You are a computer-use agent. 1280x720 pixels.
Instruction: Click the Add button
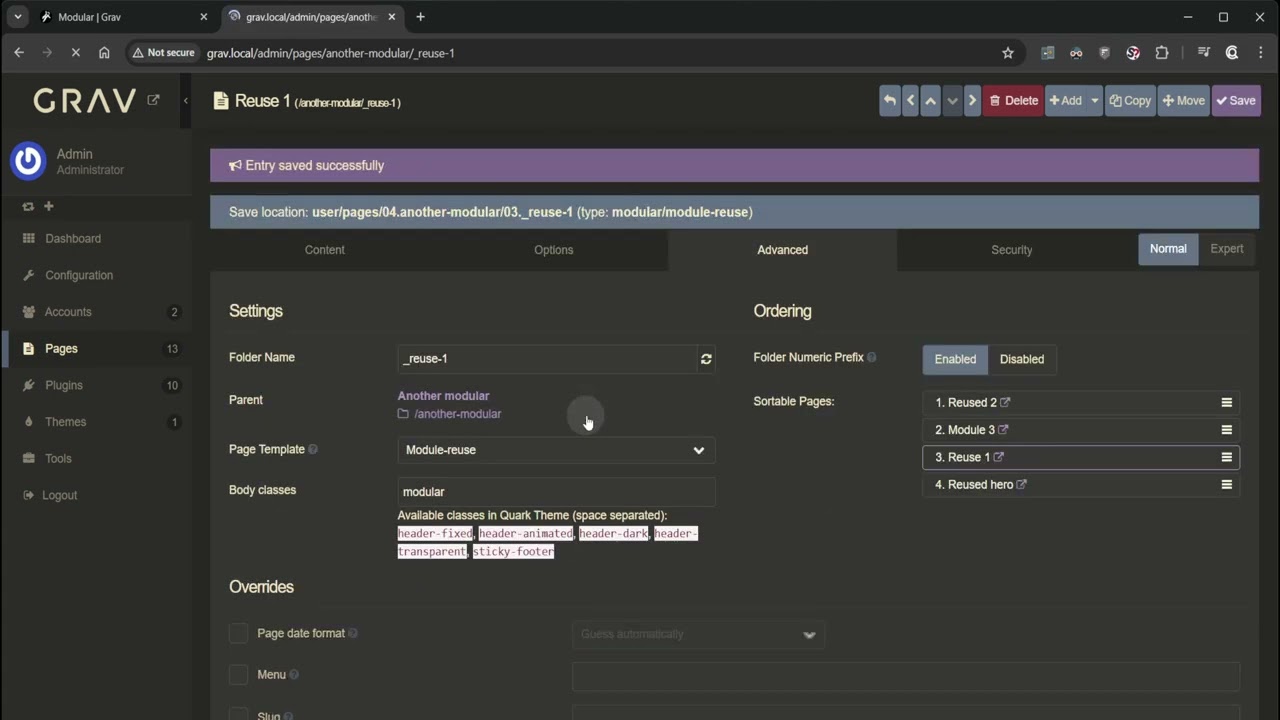coord(1066,100)
